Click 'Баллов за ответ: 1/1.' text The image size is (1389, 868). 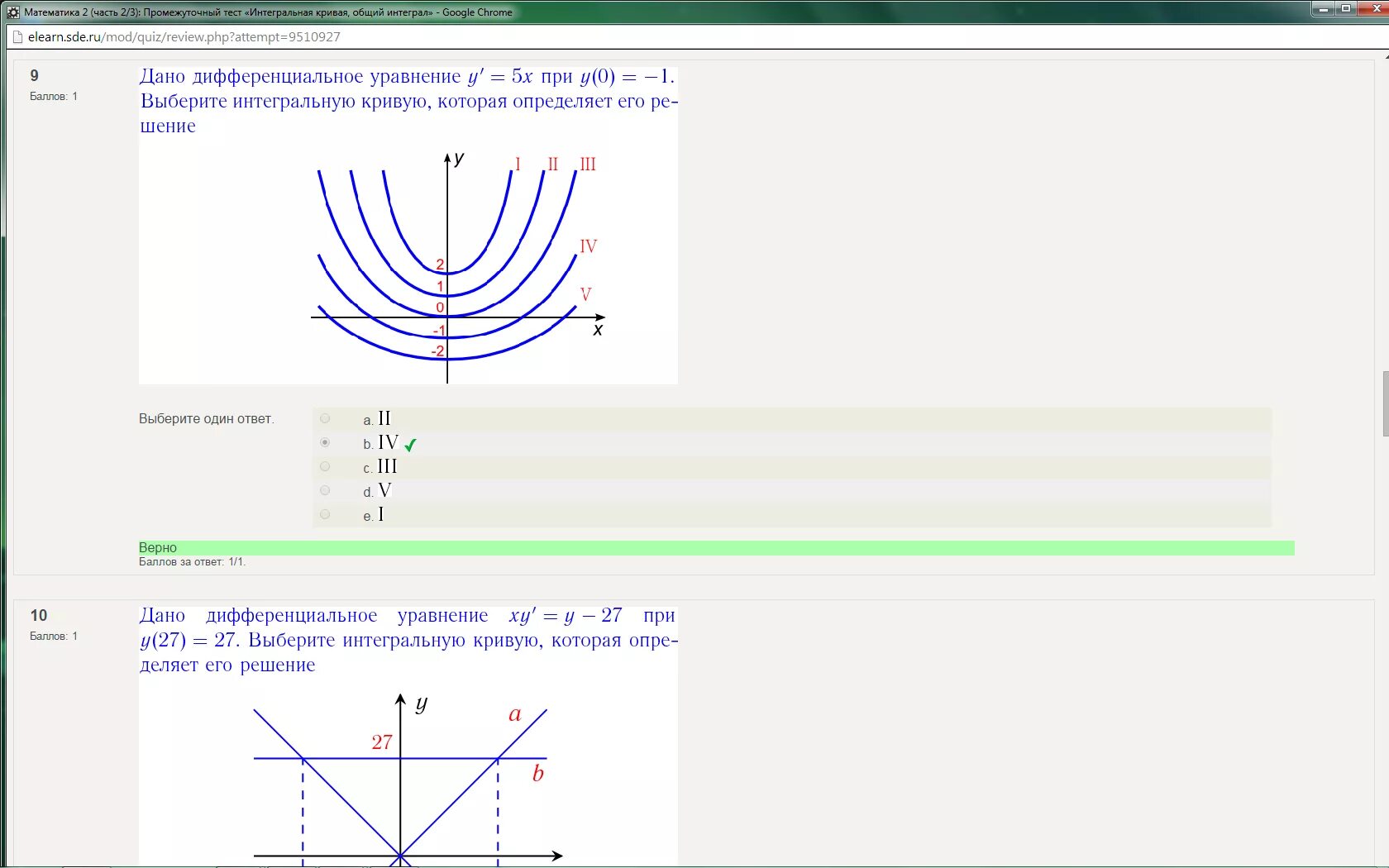(x=192, y=562)
